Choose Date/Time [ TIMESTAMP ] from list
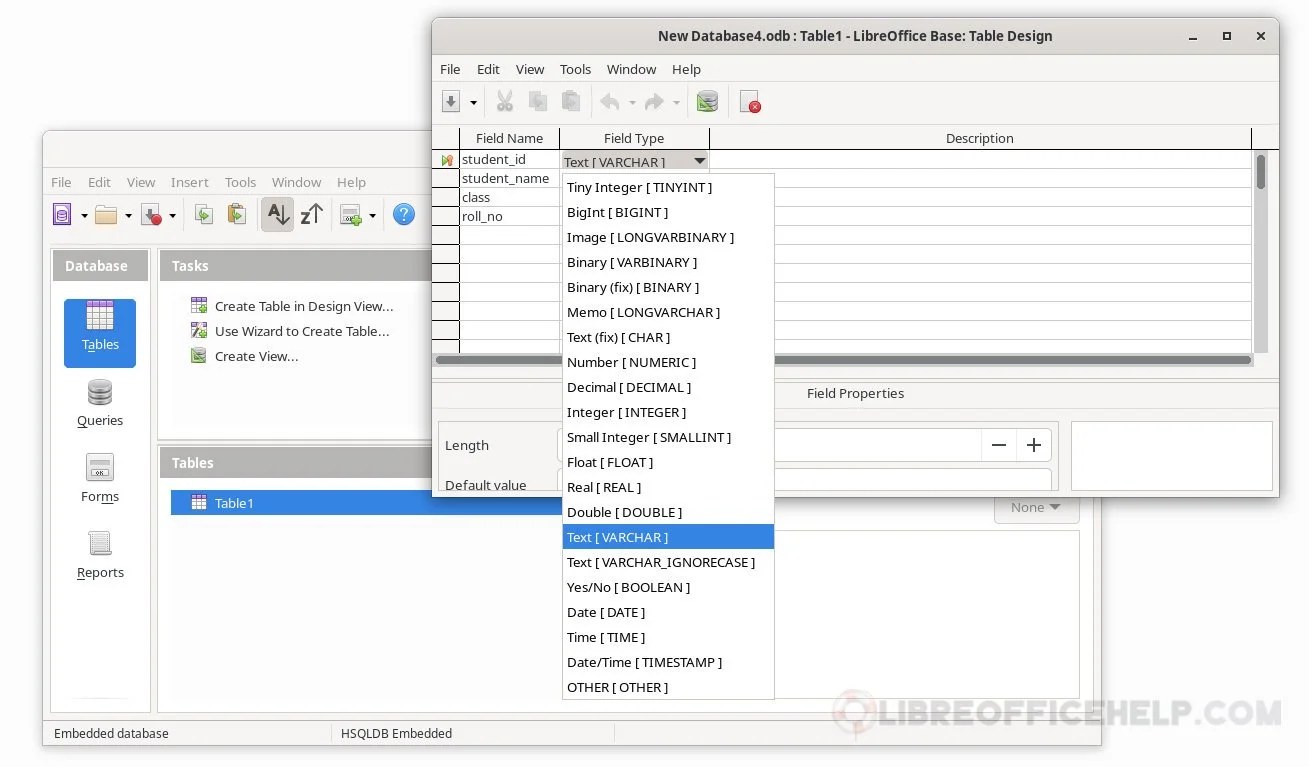The width and height of the screenshot is (1309, 767). [x=668, y=662]
